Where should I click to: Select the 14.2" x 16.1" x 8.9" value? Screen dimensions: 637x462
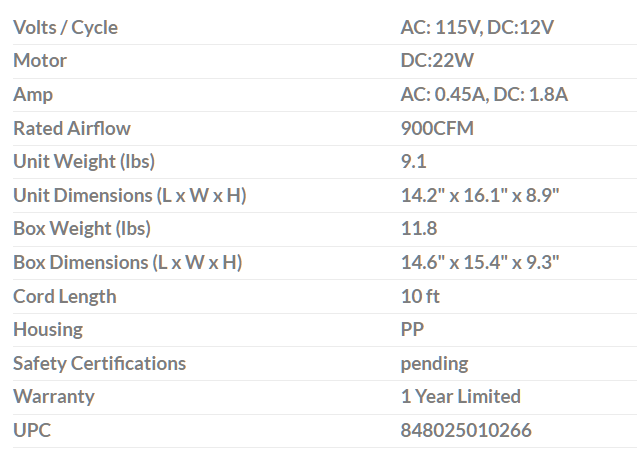(480, 195)
